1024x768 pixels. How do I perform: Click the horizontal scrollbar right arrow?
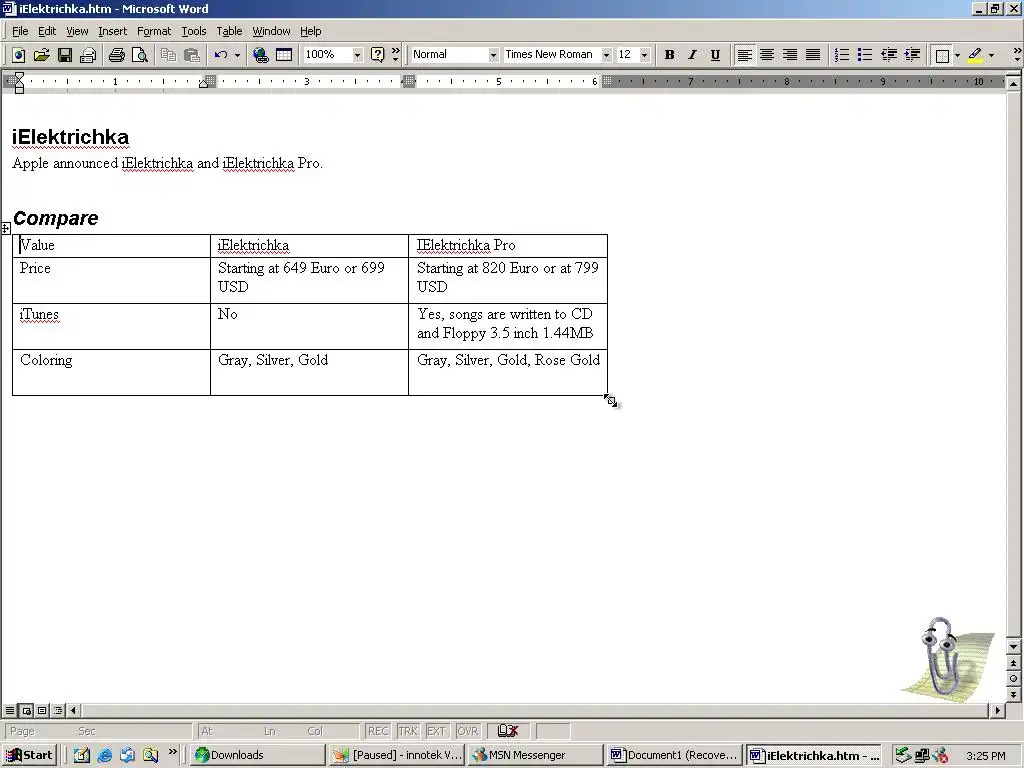coord(997,710)
